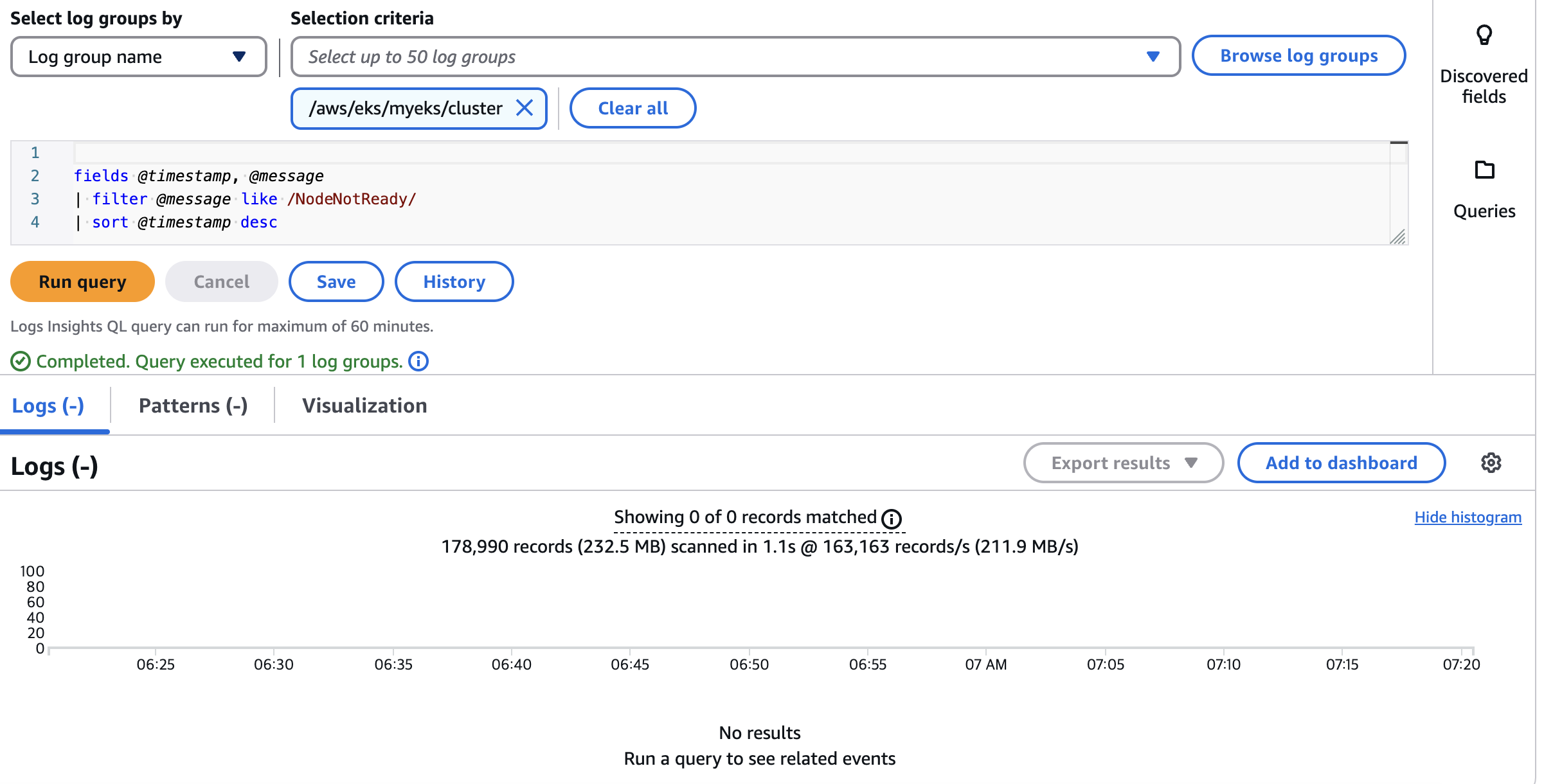Open query History
This screenshot has height=784, width=1544.
(x=454, y=281)
